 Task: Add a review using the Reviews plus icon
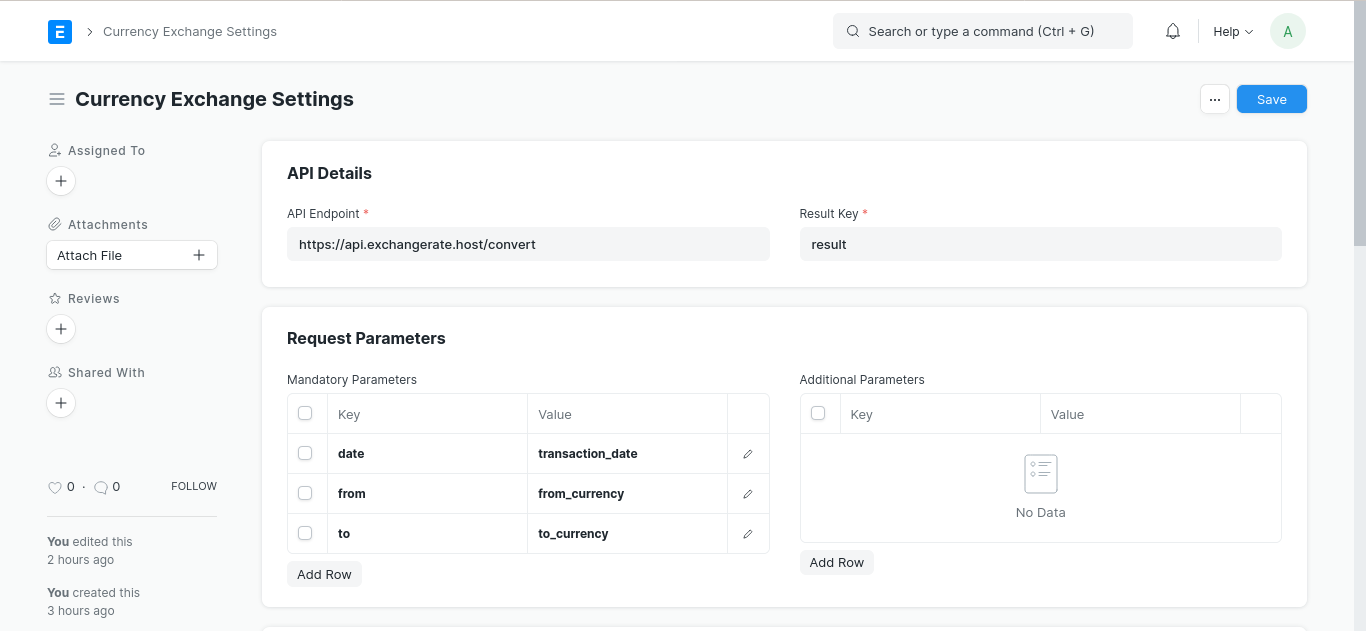[61, 329]
